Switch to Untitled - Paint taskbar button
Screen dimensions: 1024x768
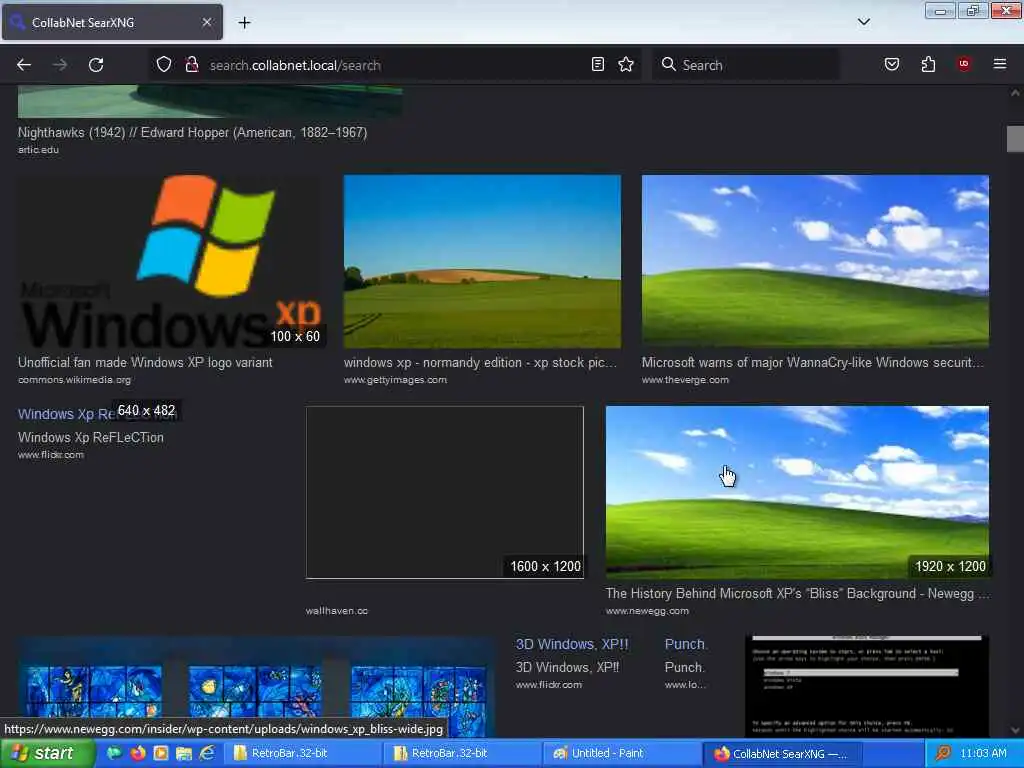620,753
